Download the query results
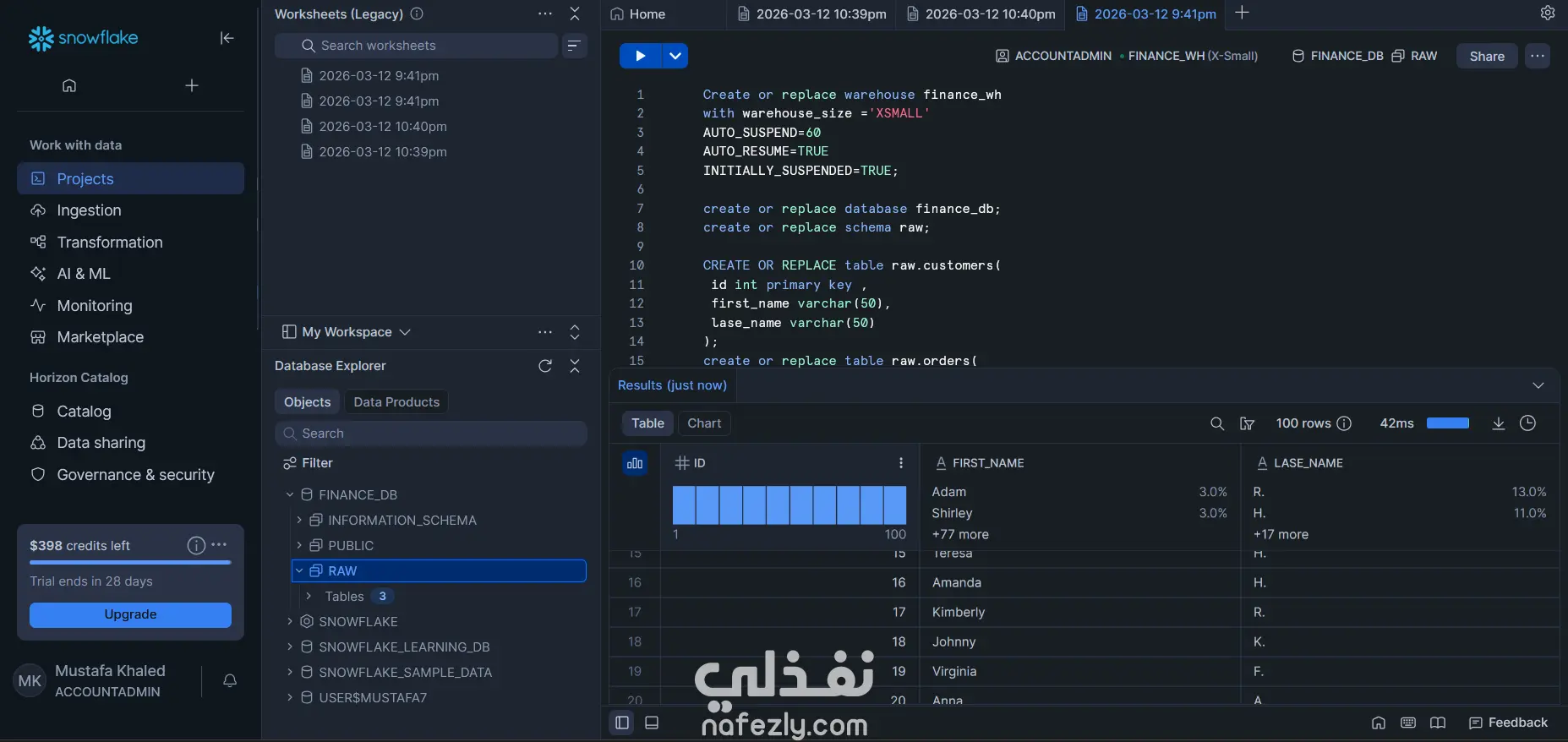Screen dimensions: 1568x742 (x=1499, y=423)
